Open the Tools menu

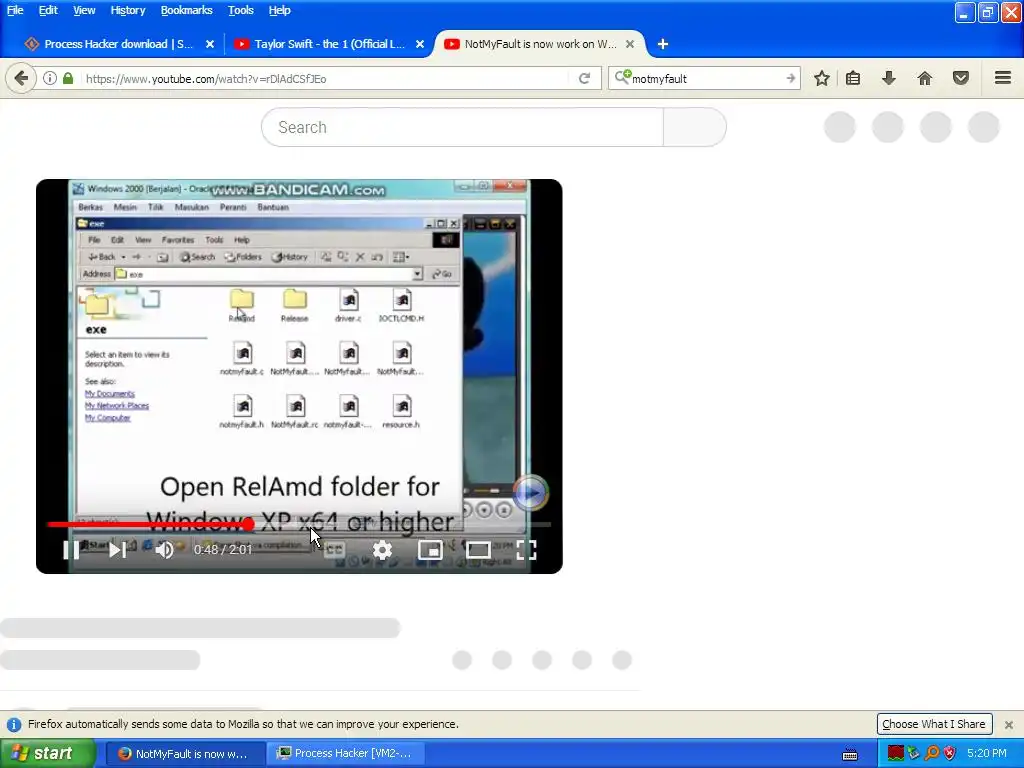click(x=240, y=10)
